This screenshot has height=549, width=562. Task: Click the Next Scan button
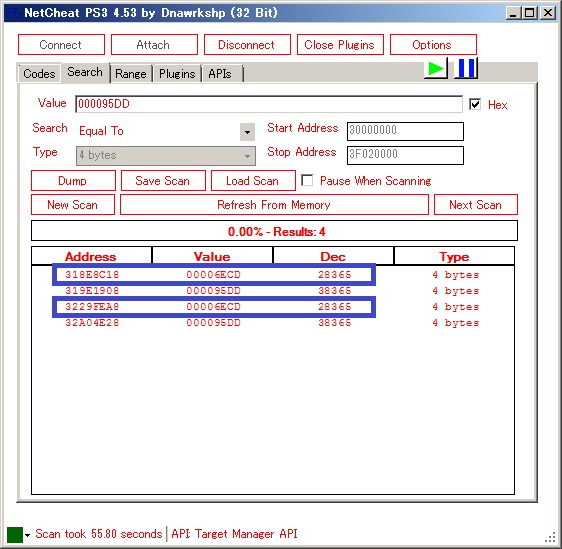coord(476,205)
